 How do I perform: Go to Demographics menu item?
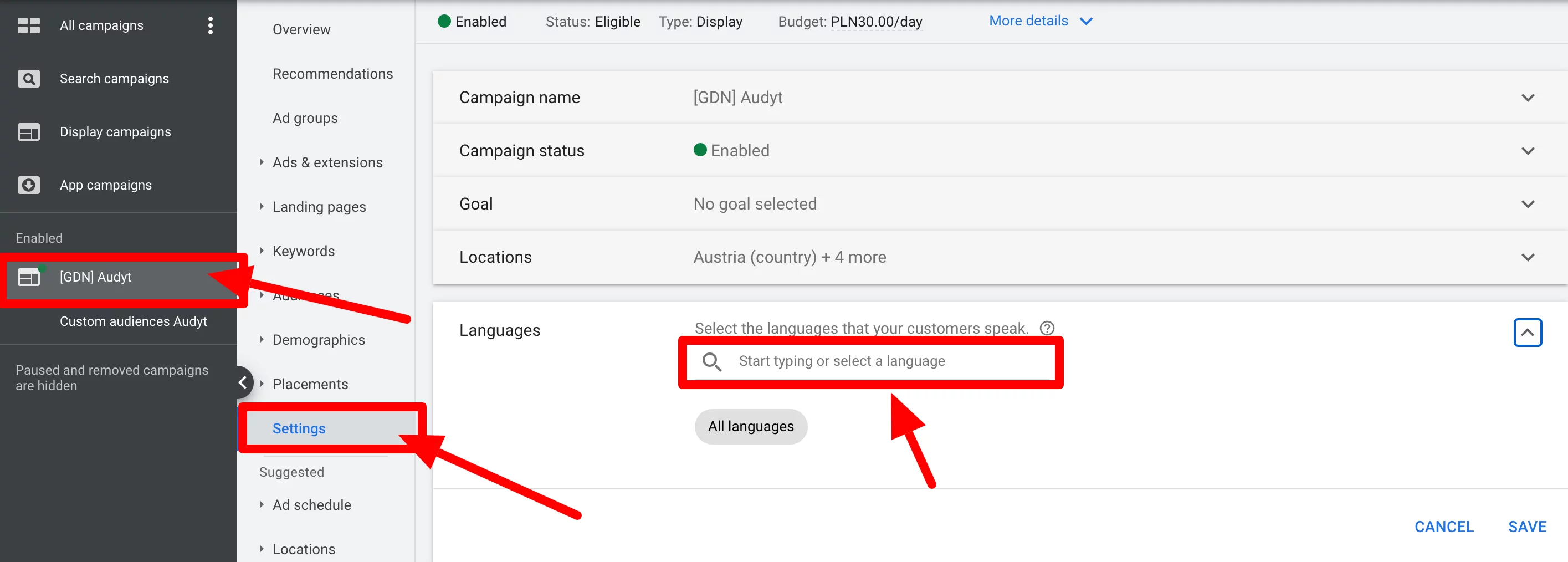pos(319,340)
